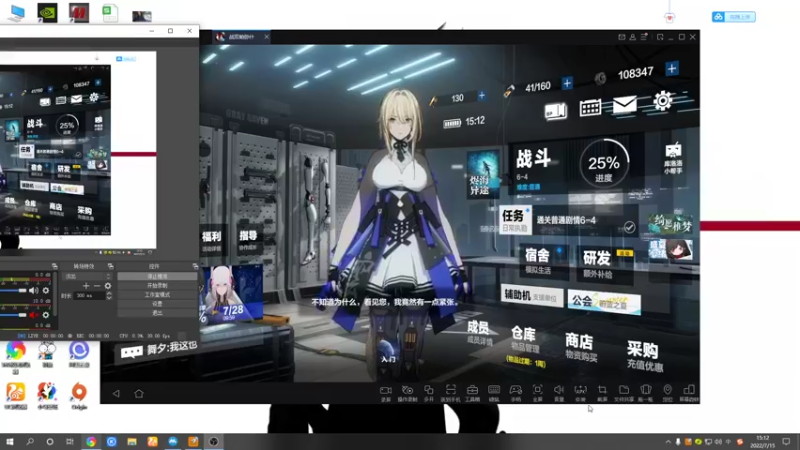
Task: Click OBS transition duration stepper
Action: click(x=109, y=295)
